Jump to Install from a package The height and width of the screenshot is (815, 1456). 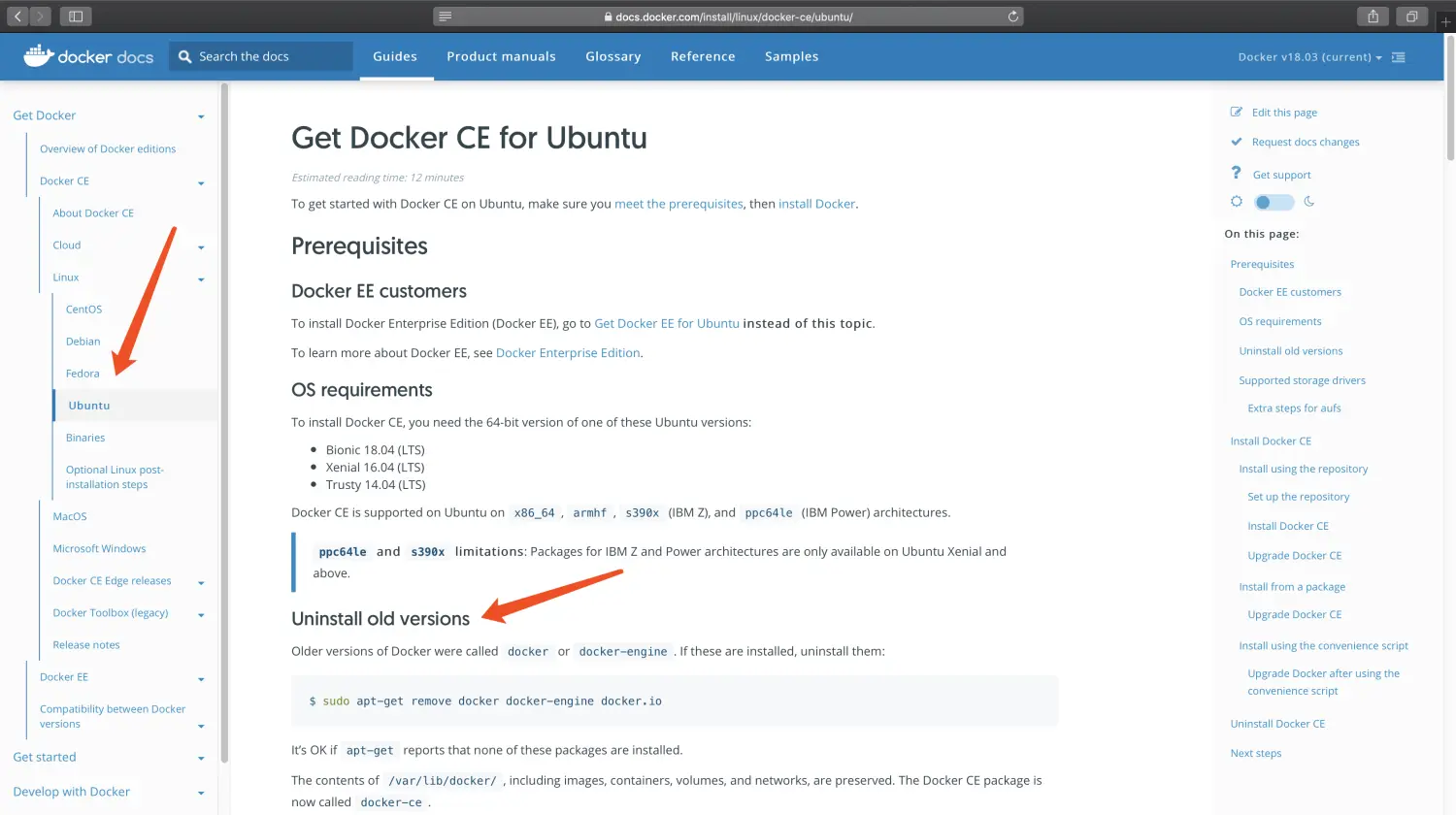pos(1292,586)
